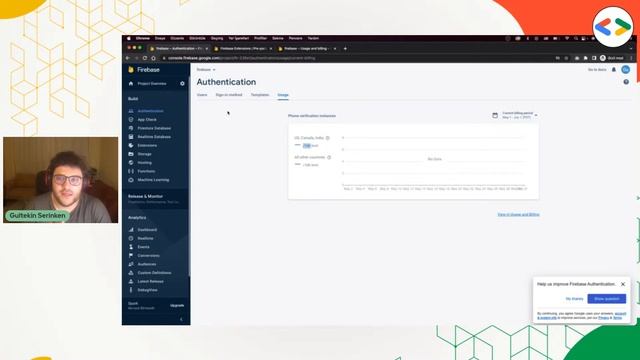Click the billing period calendar icon
This screenshot has height=360, width=640.
coord(495,116)
